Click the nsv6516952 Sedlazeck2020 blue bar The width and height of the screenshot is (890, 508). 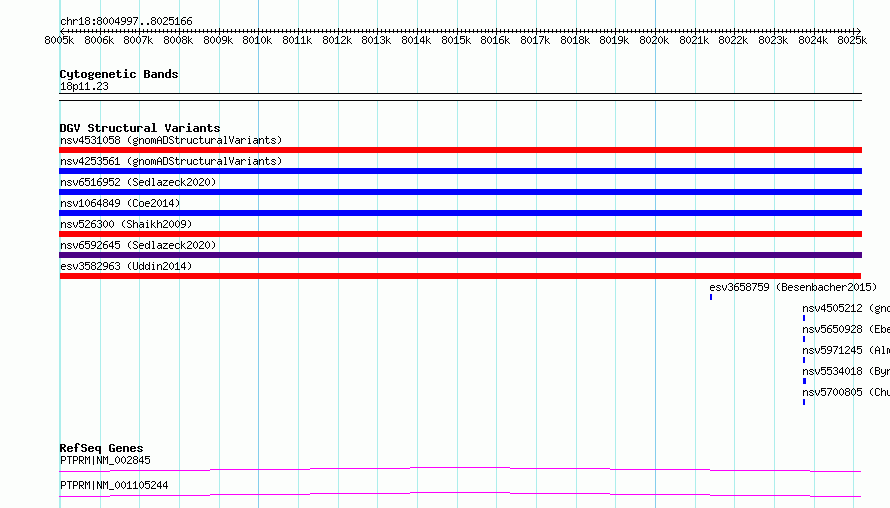coord(460,192)
